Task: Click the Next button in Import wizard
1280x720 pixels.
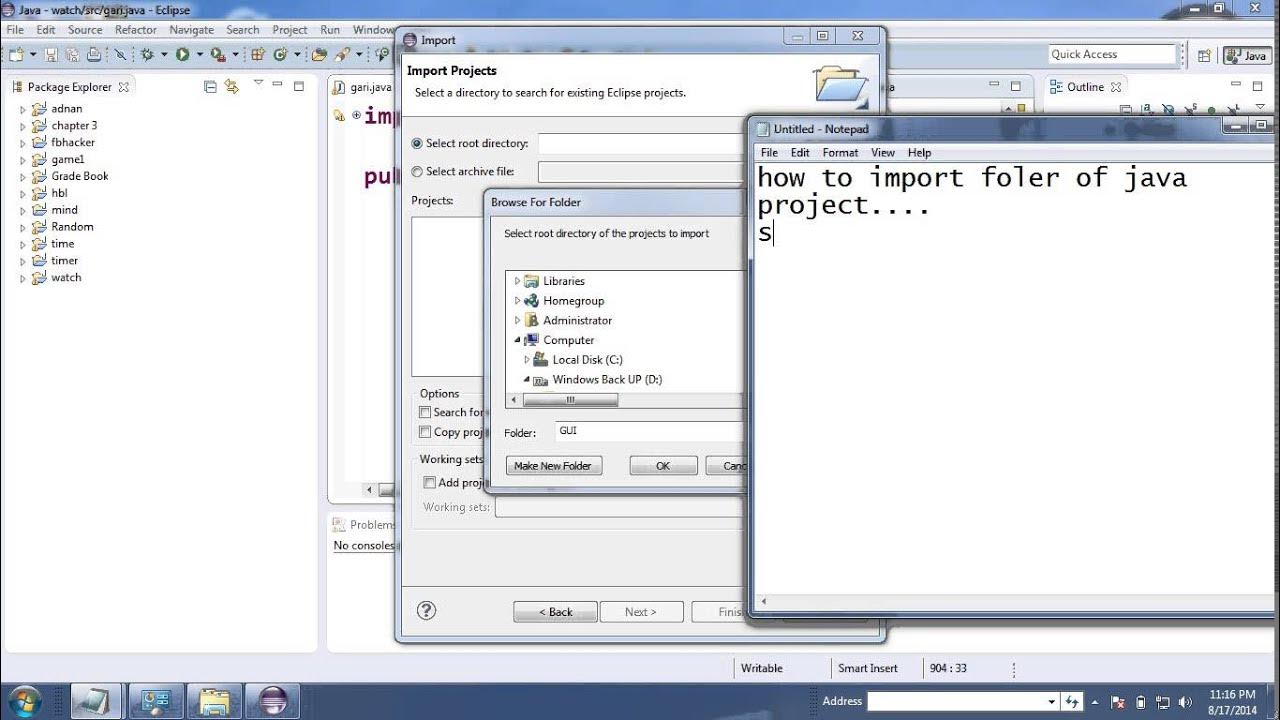Action: [x=641, y=612]
